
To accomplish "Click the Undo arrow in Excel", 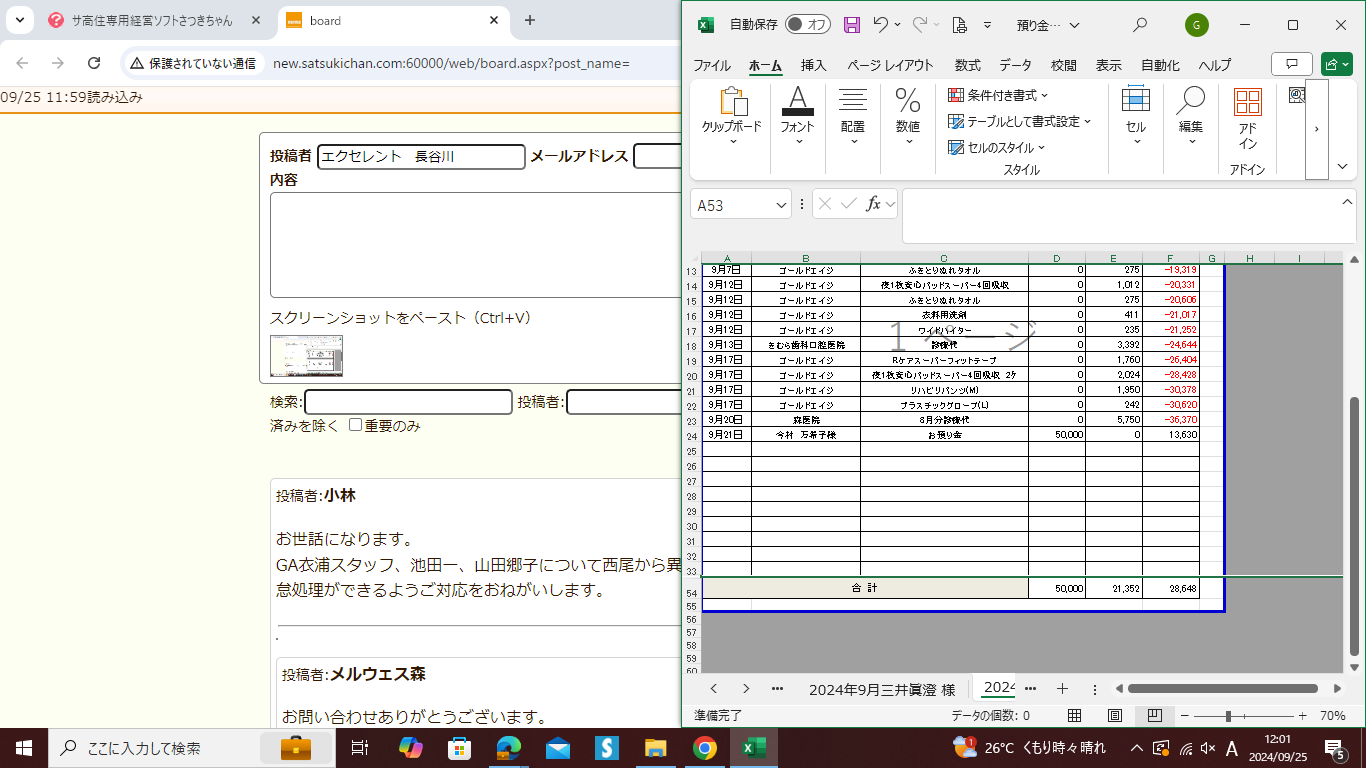I will (x=881, y=25).
